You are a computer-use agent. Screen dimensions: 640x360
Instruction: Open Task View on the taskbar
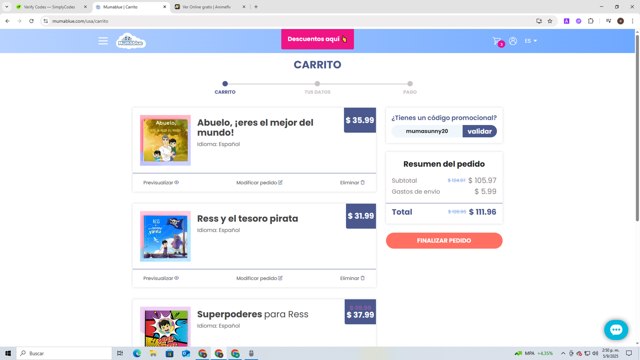click(120, 353)
